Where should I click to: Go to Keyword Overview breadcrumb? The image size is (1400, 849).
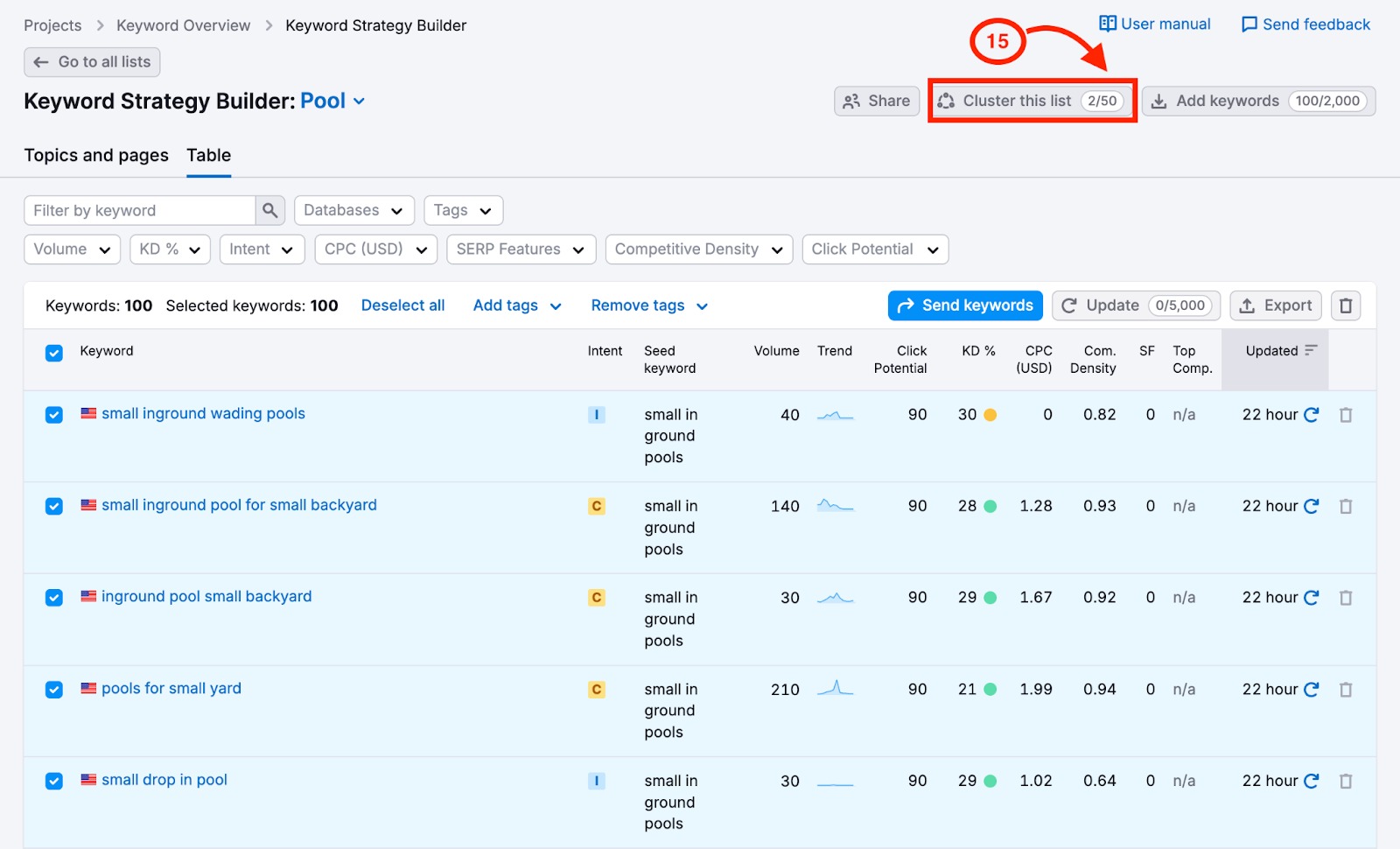coord(184,25)
